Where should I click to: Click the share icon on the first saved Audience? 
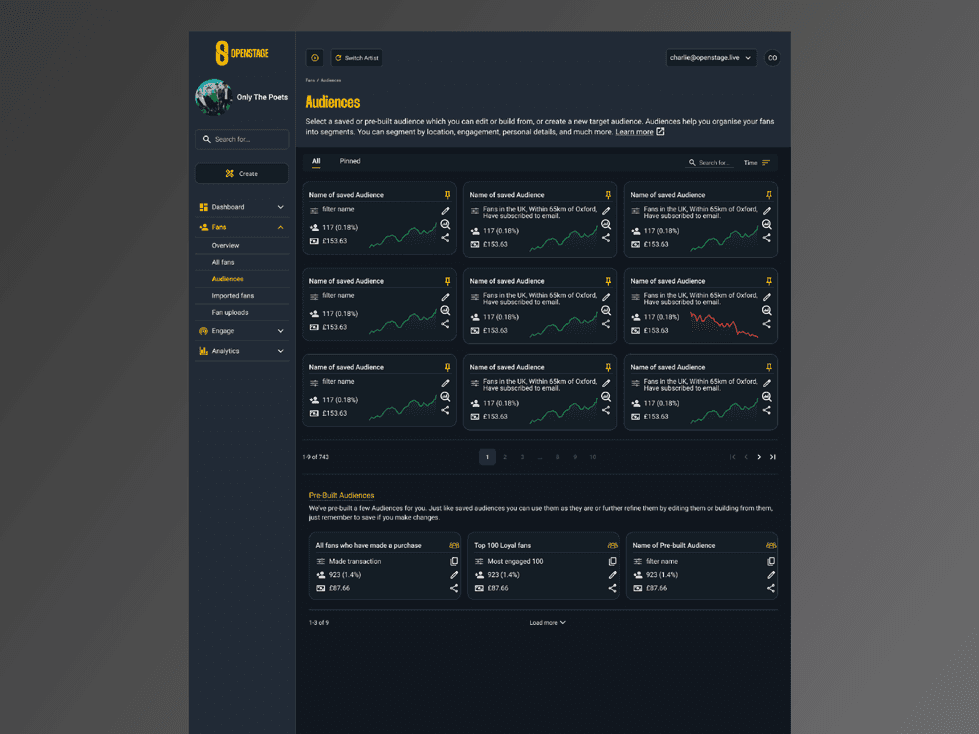(x=445, y=238)
